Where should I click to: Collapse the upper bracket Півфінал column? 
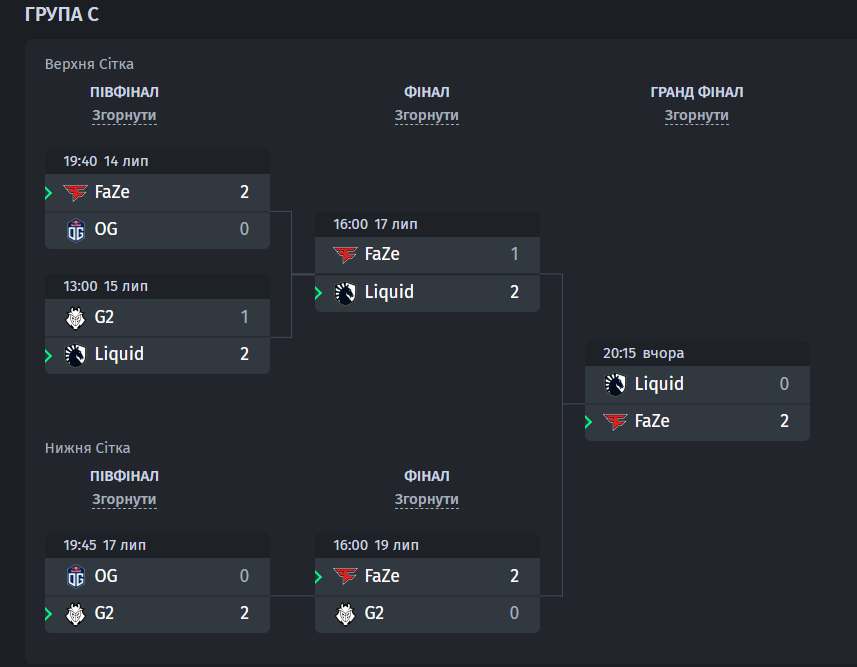(124, 115)
